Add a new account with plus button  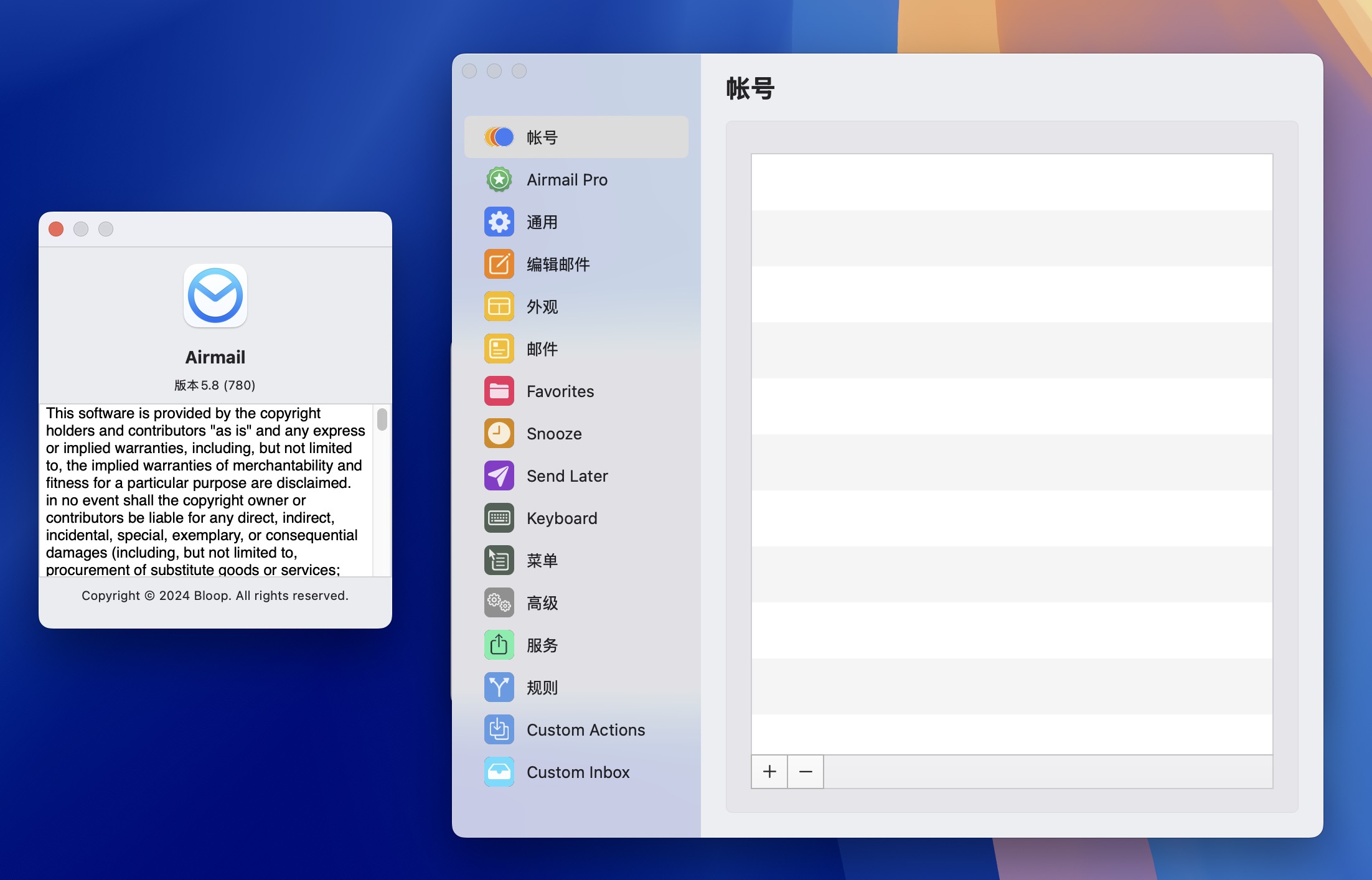point(769,772)
